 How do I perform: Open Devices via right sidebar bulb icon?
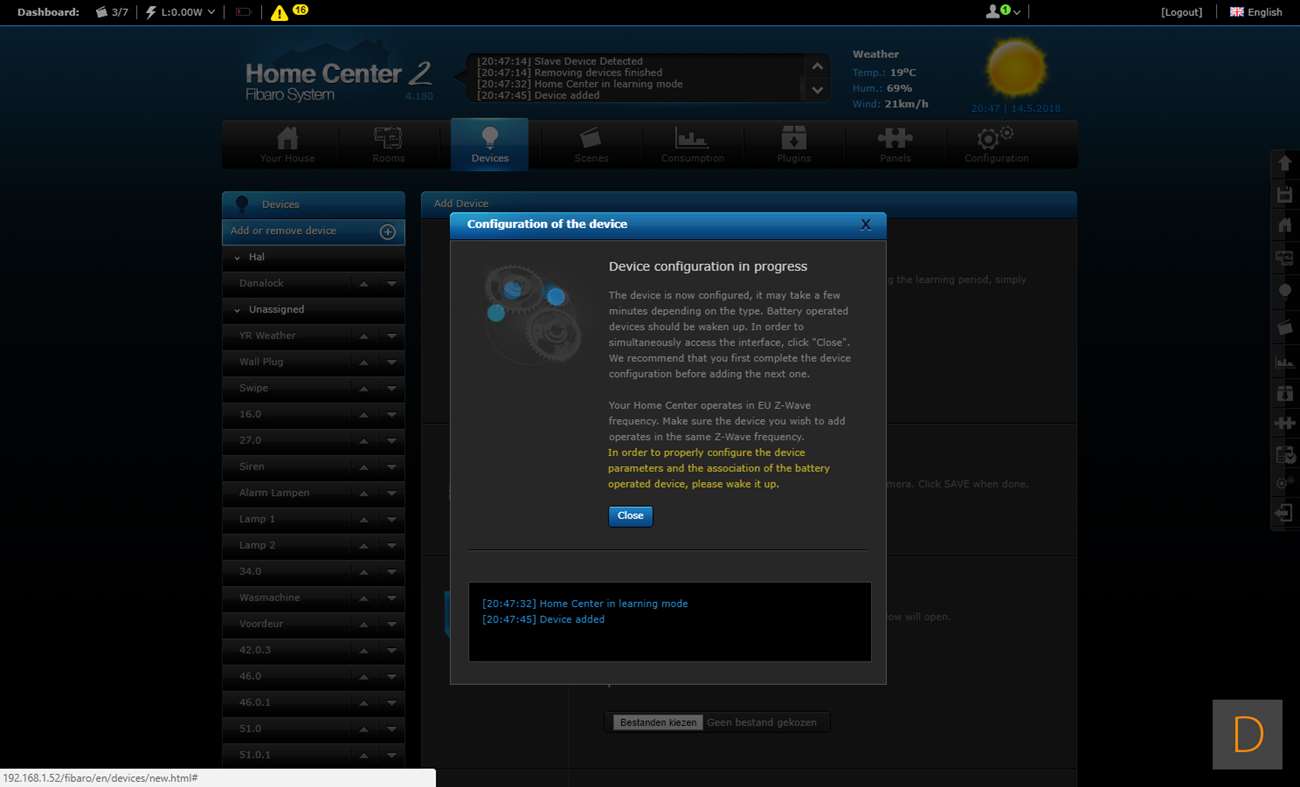point(1285,290)
